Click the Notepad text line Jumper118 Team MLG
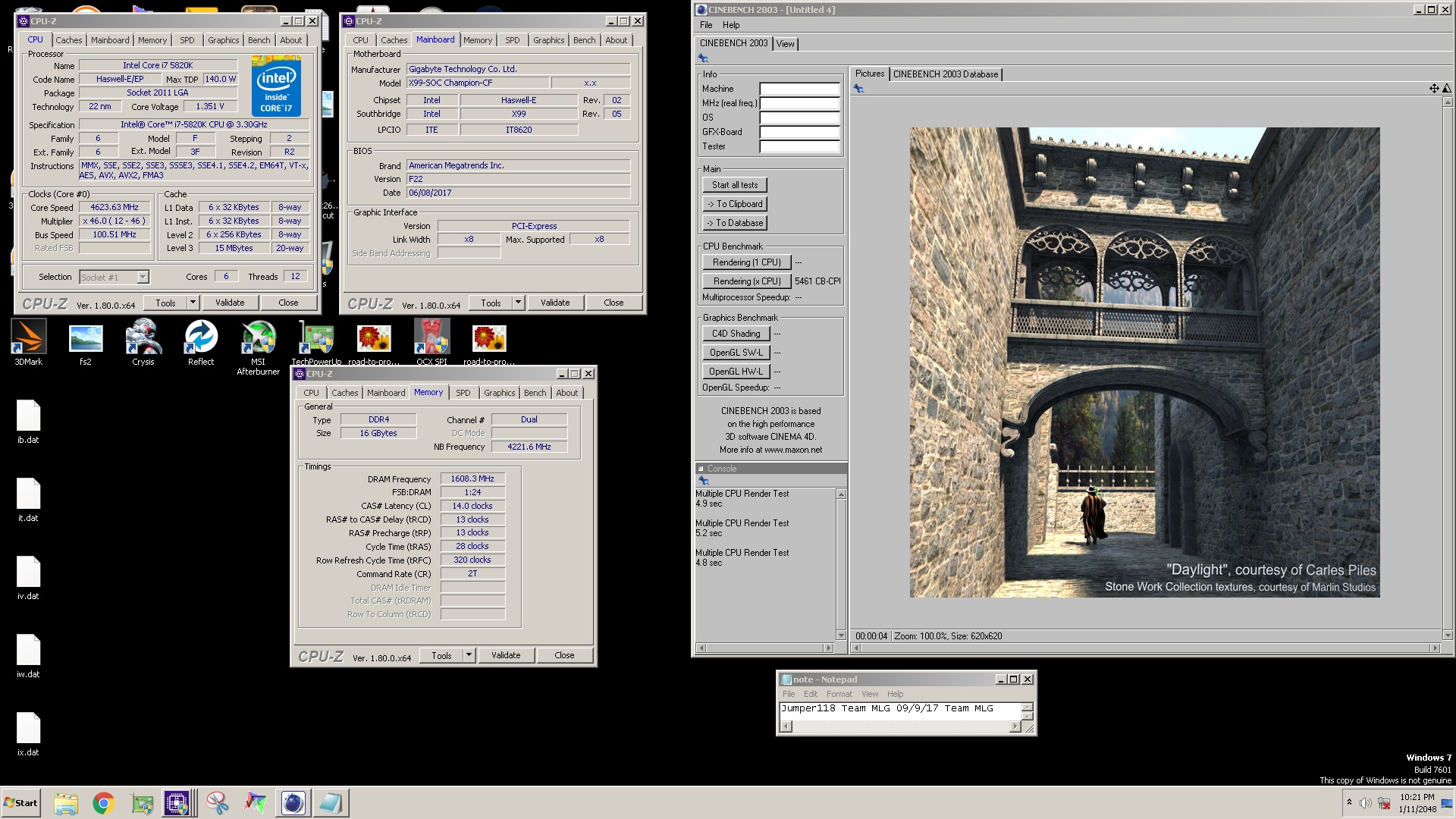 (x=887, y=708)
